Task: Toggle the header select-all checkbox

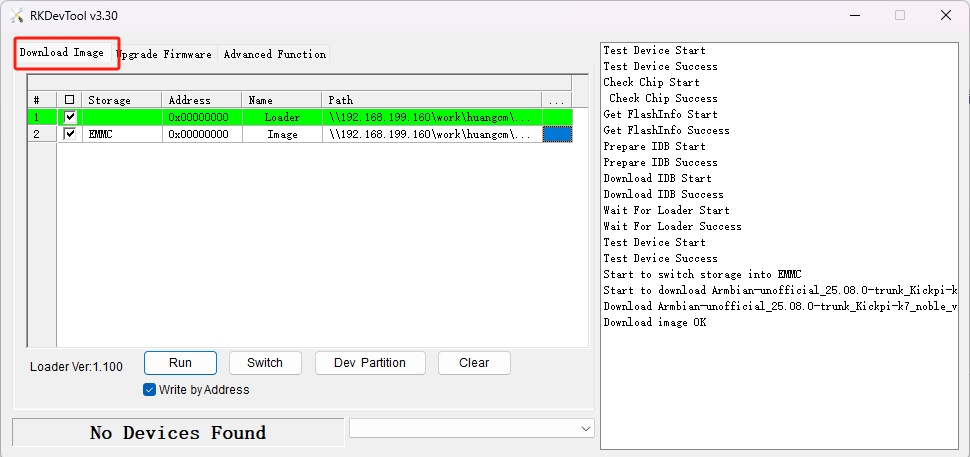Action: pos(69,100)
